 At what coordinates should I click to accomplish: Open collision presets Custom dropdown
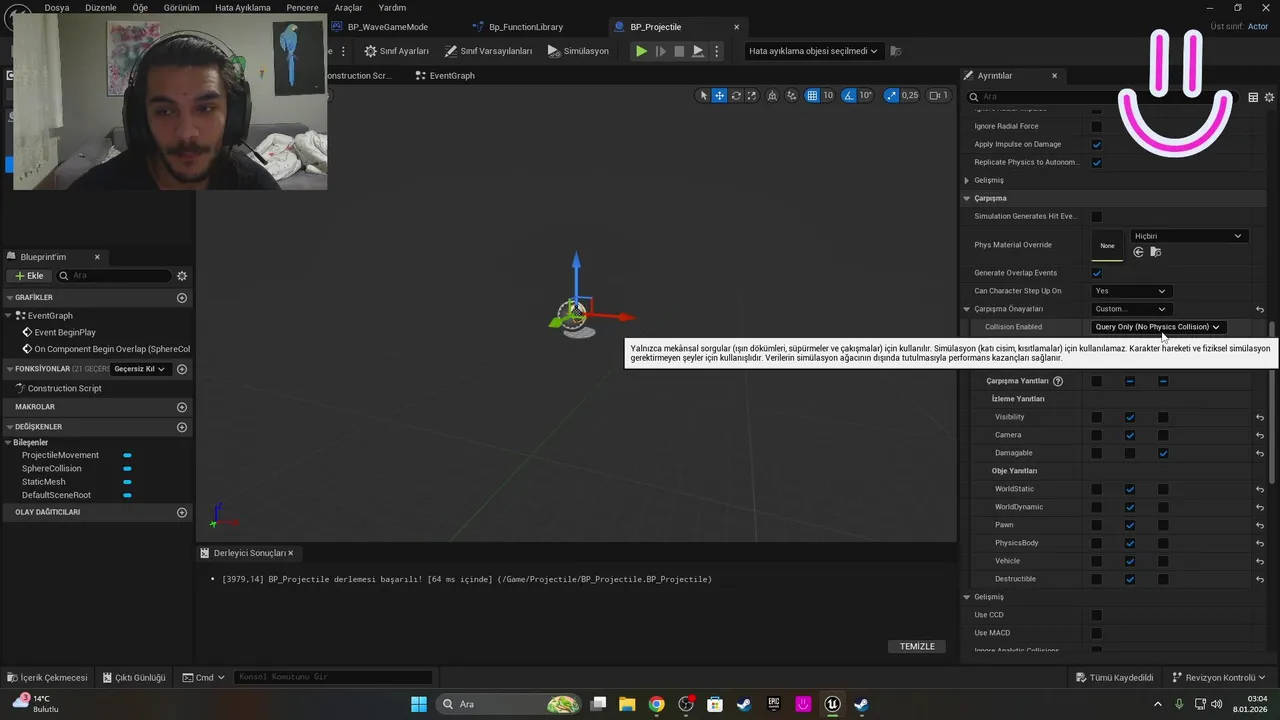coord(1130,309)
